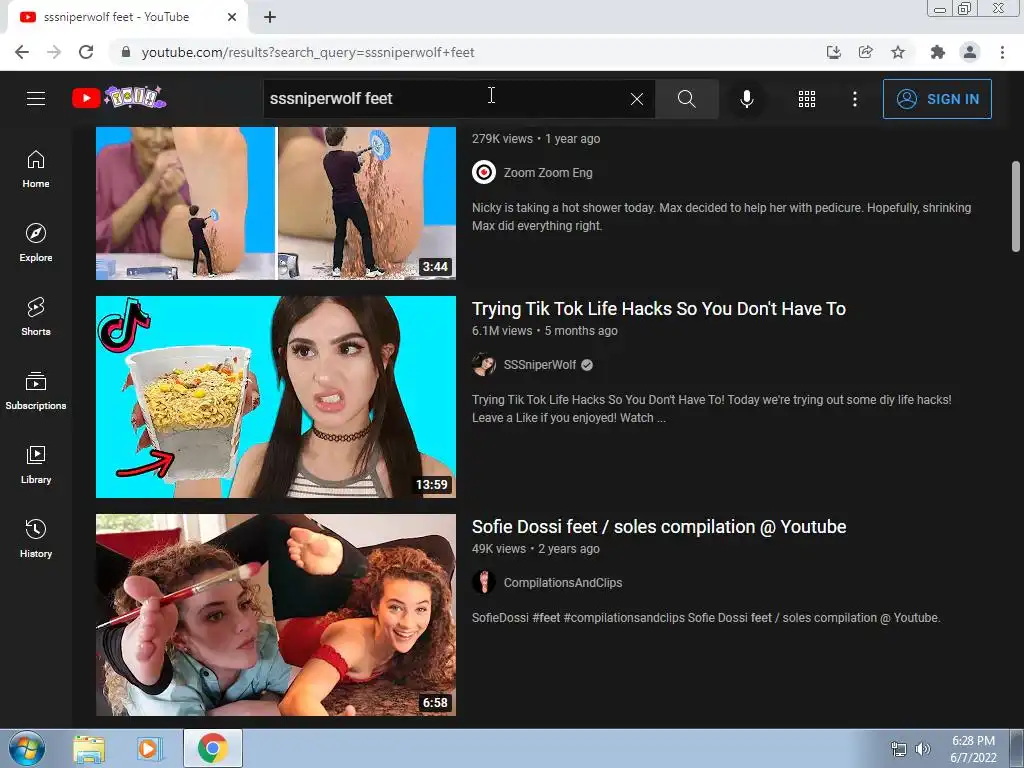Share this page from the address bar

point(866,52)
